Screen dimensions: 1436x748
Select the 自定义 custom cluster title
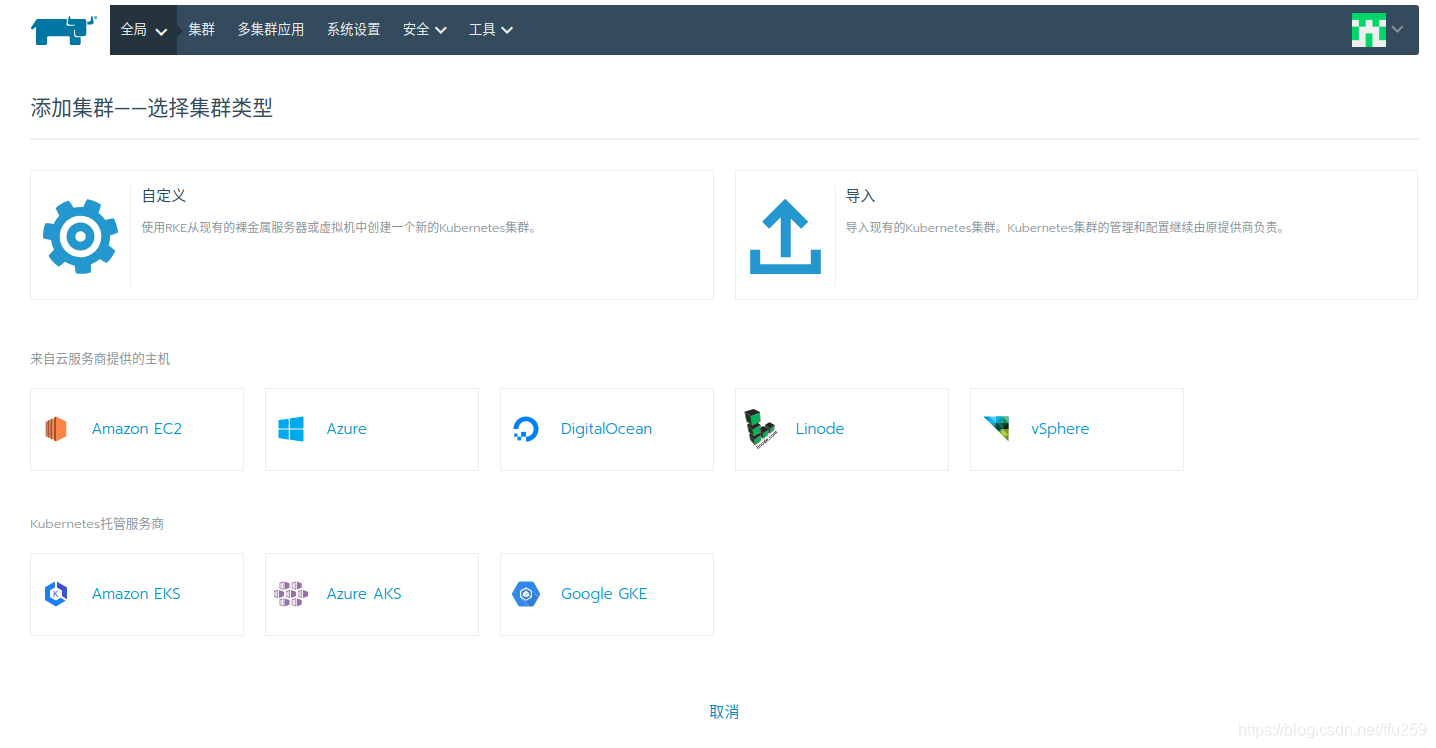coord(164,196)
